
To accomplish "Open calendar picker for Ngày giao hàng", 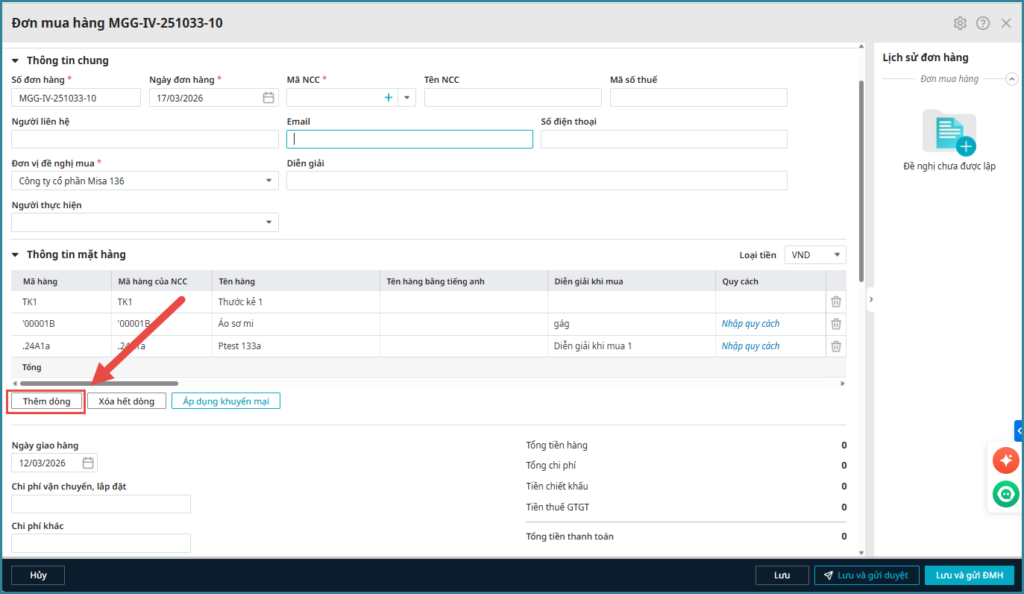I will coord(88,463).
